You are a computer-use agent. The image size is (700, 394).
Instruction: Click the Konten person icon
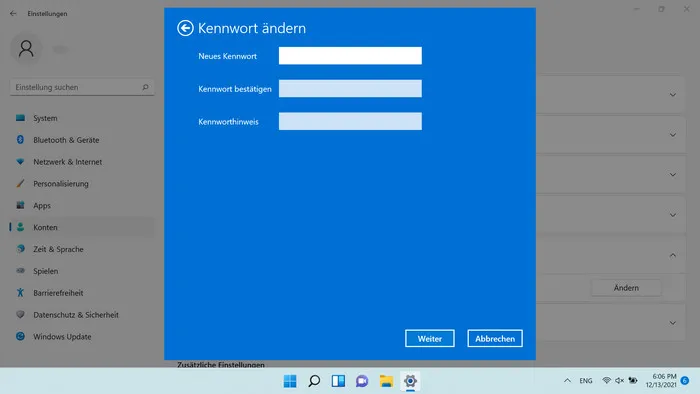click(x=20, y=227)
